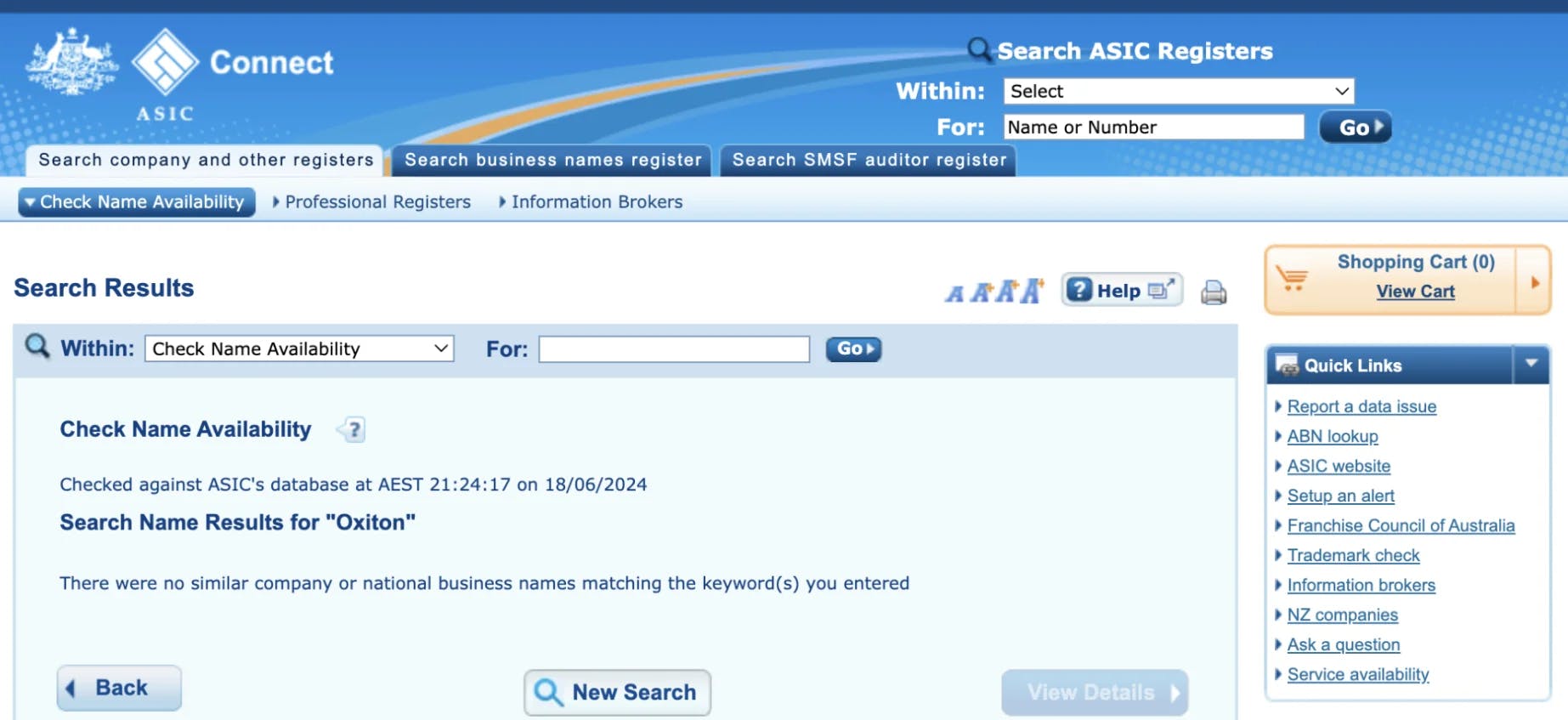Open the ASIC website link

(1339, 466)
